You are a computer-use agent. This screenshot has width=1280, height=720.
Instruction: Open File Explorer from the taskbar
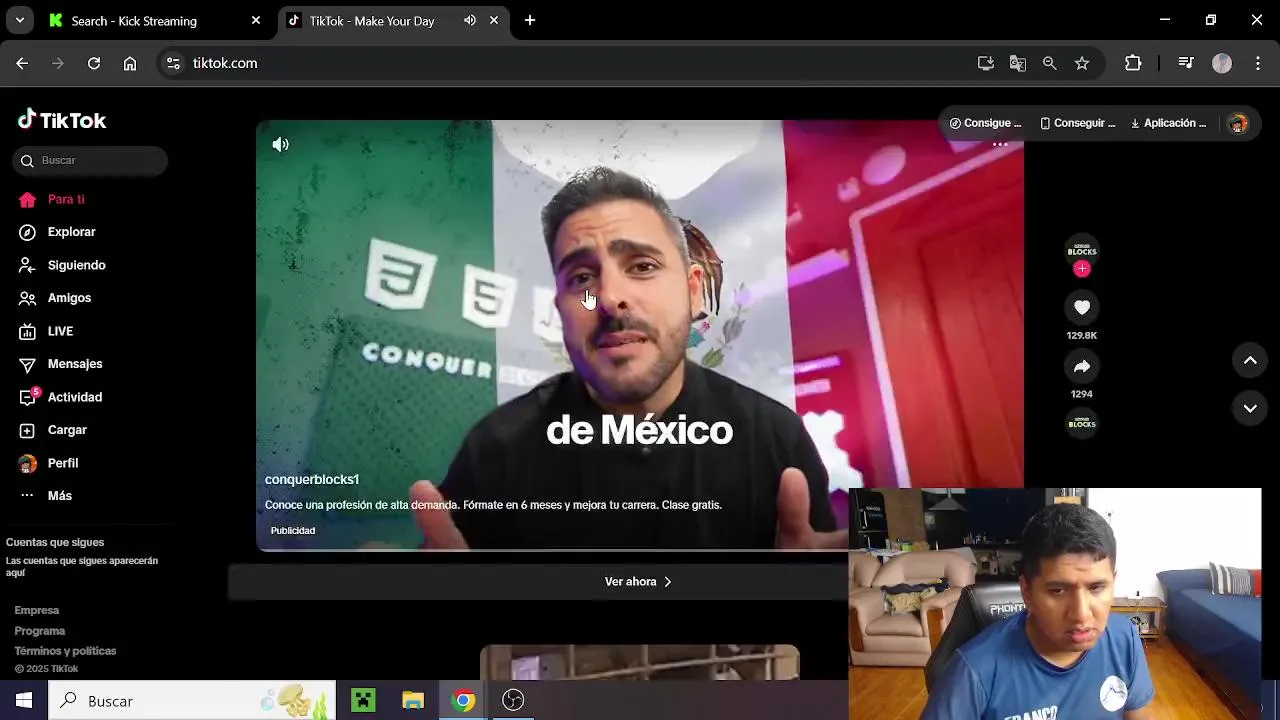click(413, 700)
